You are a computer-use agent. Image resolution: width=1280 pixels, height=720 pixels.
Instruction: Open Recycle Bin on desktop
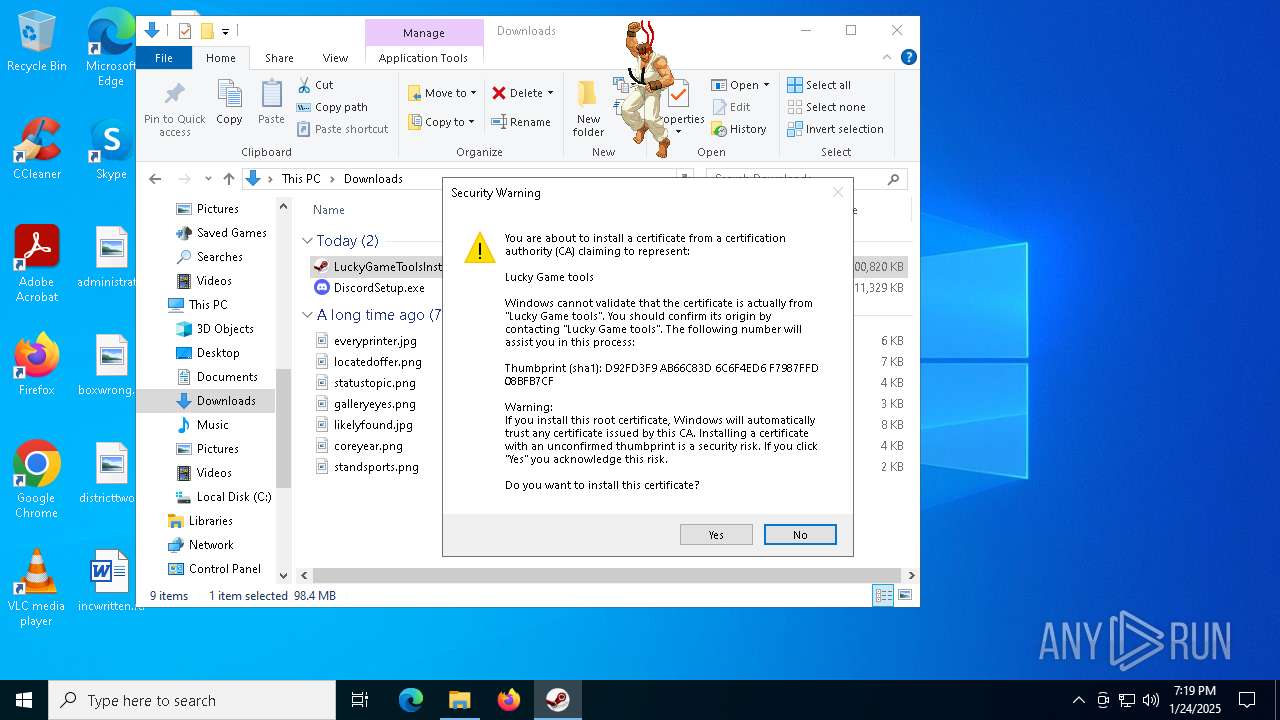[37, 42]
